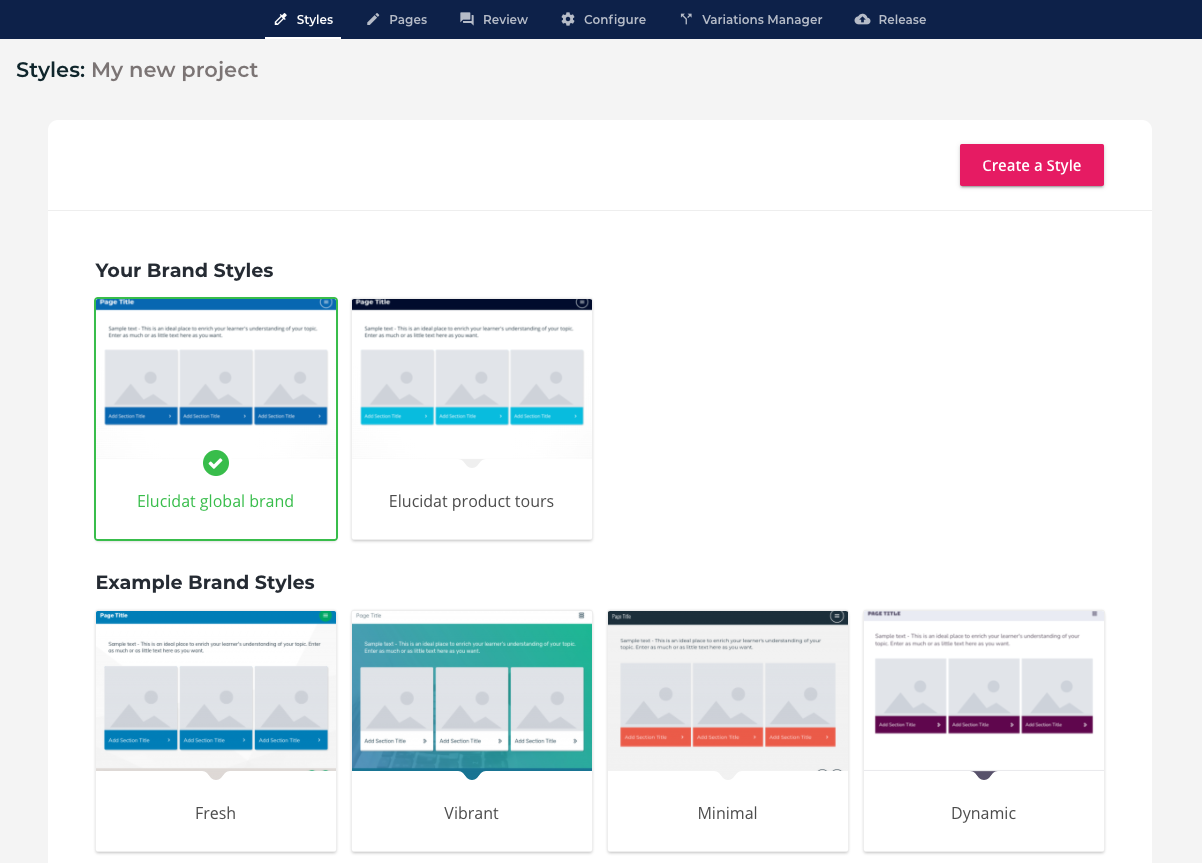Click the Minimal style name
Screen dimensions: 1202x863
pos(728,813)
